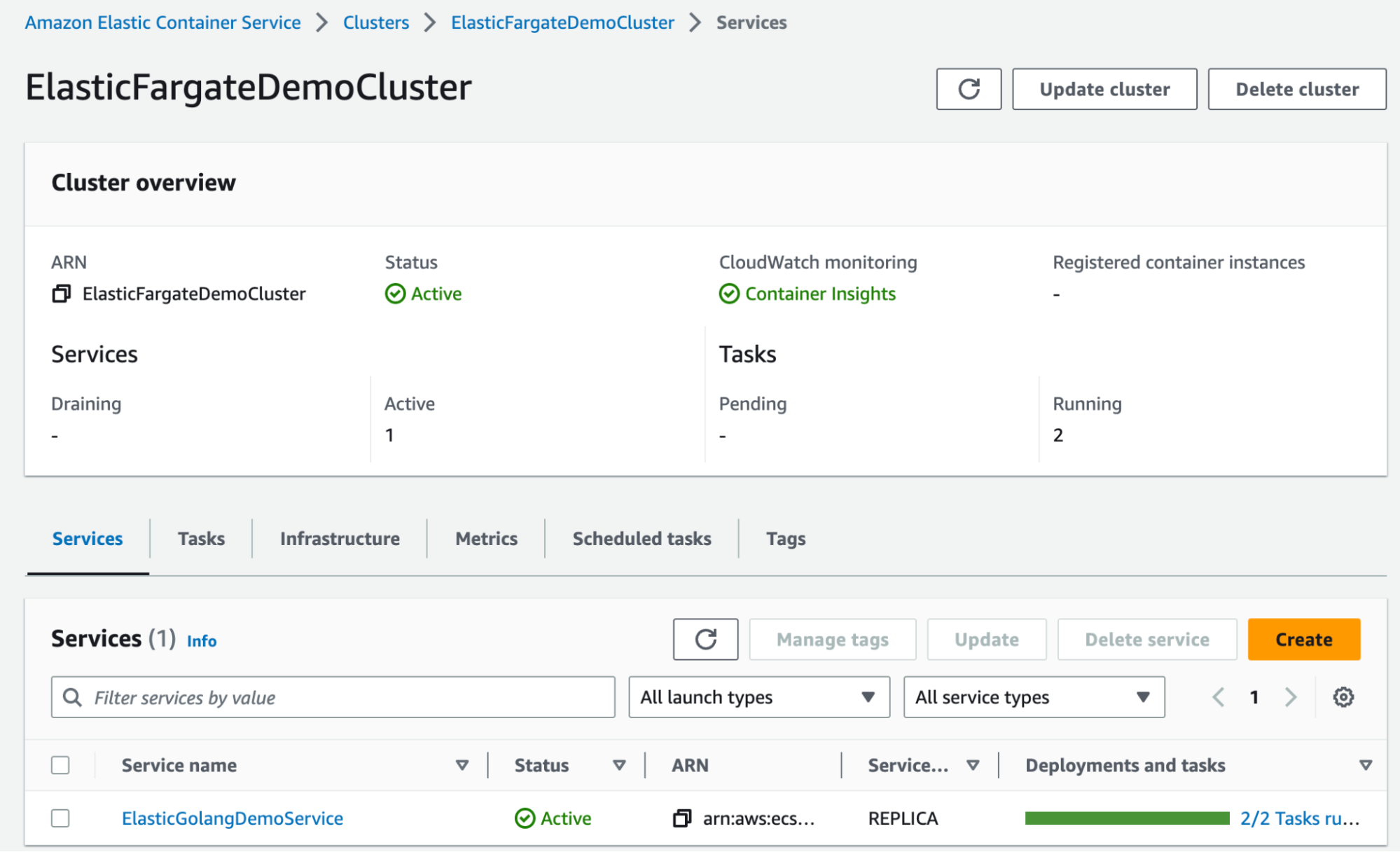Refresh the services list
The width and height of the screenshot is (1400, 852).
[705, 639]
